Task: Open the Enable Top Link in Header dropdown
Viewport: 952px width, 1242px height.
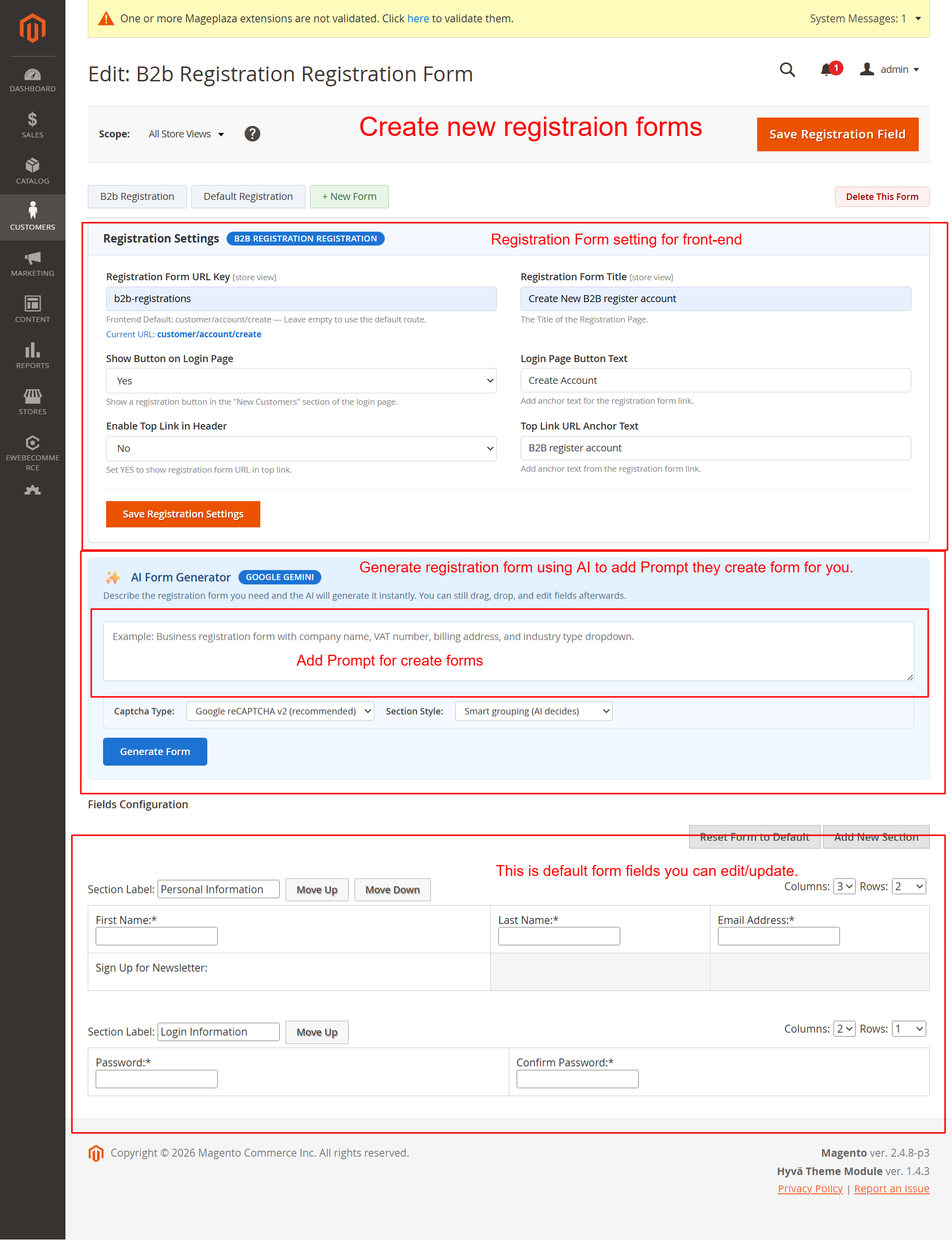Action: point(301,448)
